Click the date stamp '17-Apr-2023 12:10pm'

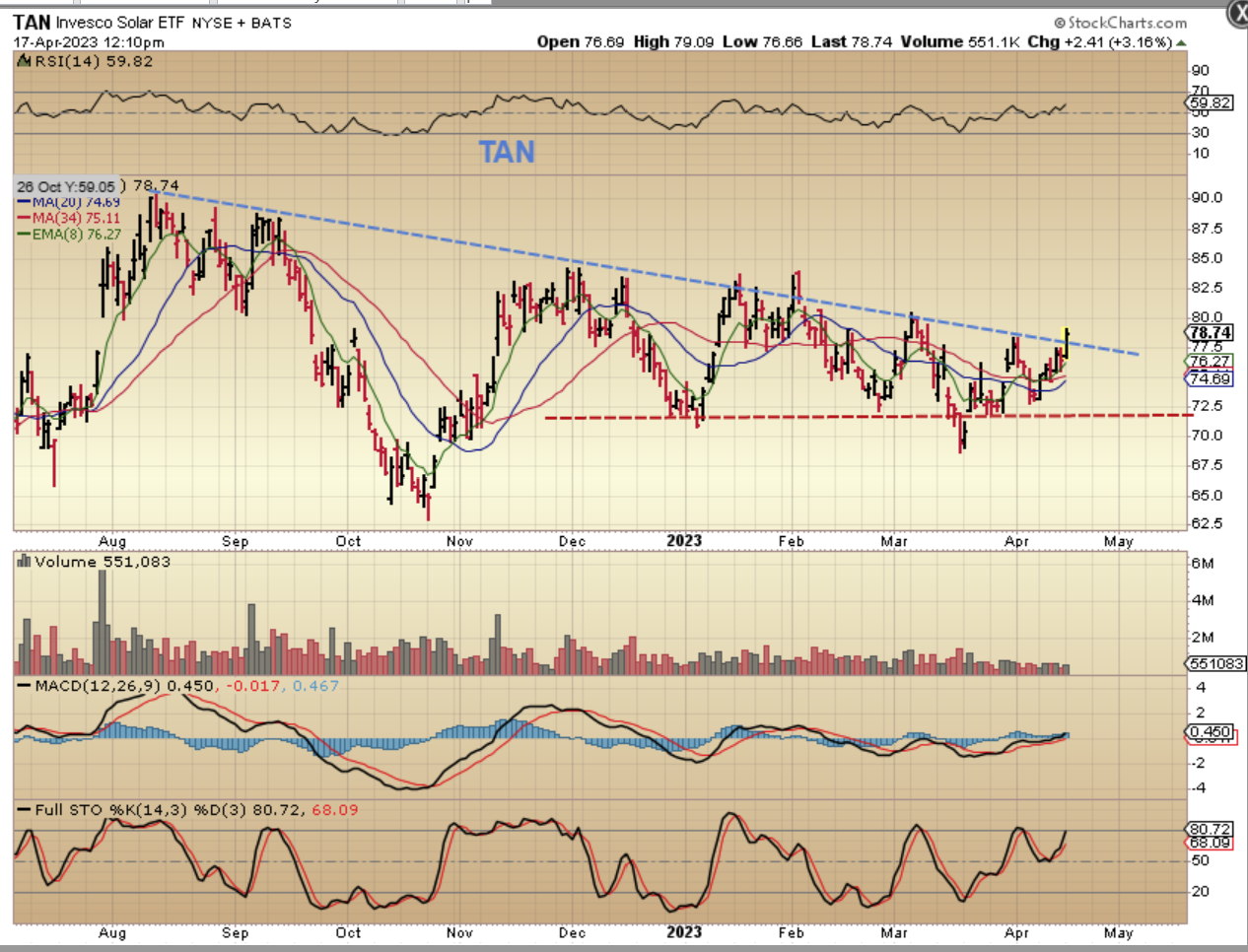(89, 42)
